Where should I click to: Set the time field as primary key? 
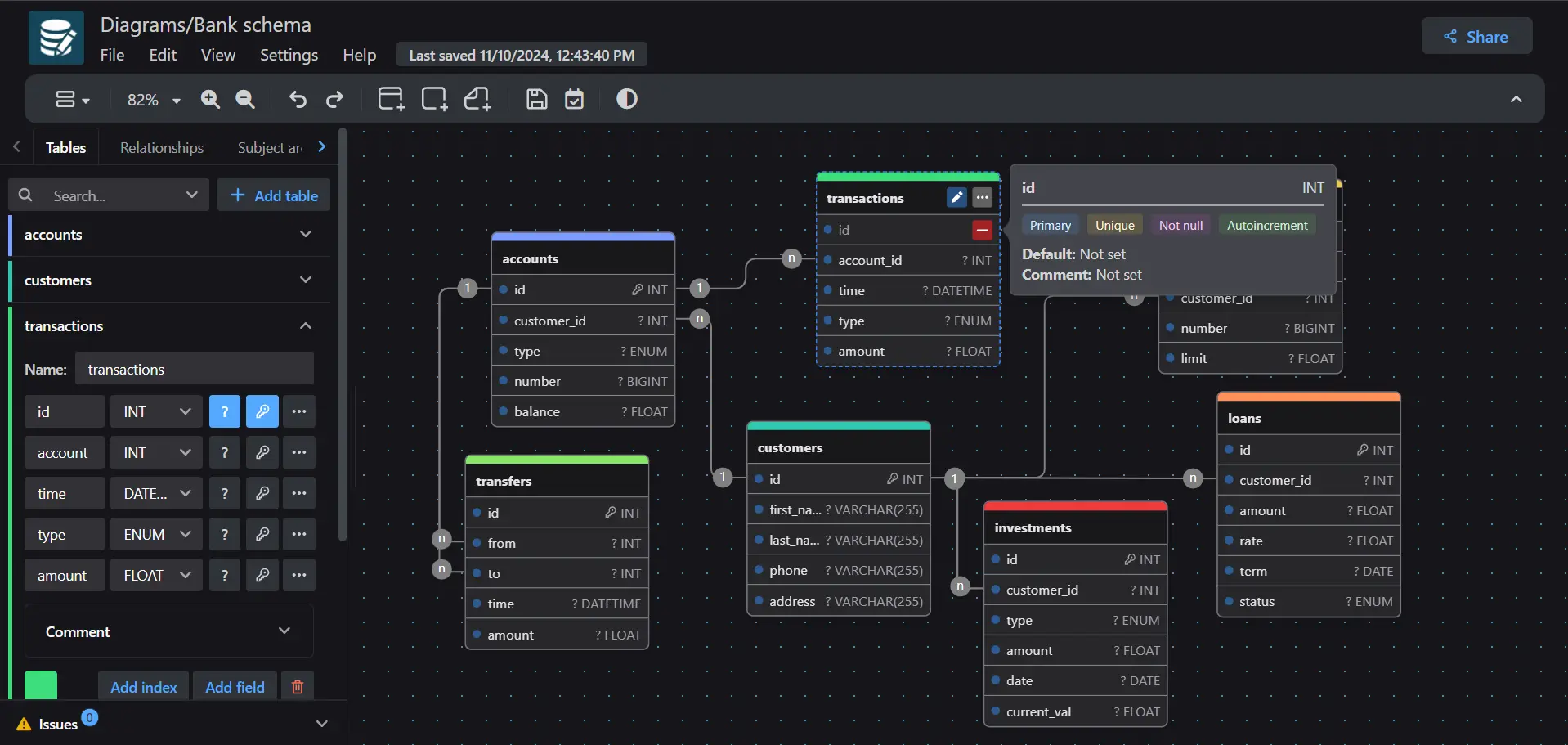pyautogui.click(x=262, y=493)
